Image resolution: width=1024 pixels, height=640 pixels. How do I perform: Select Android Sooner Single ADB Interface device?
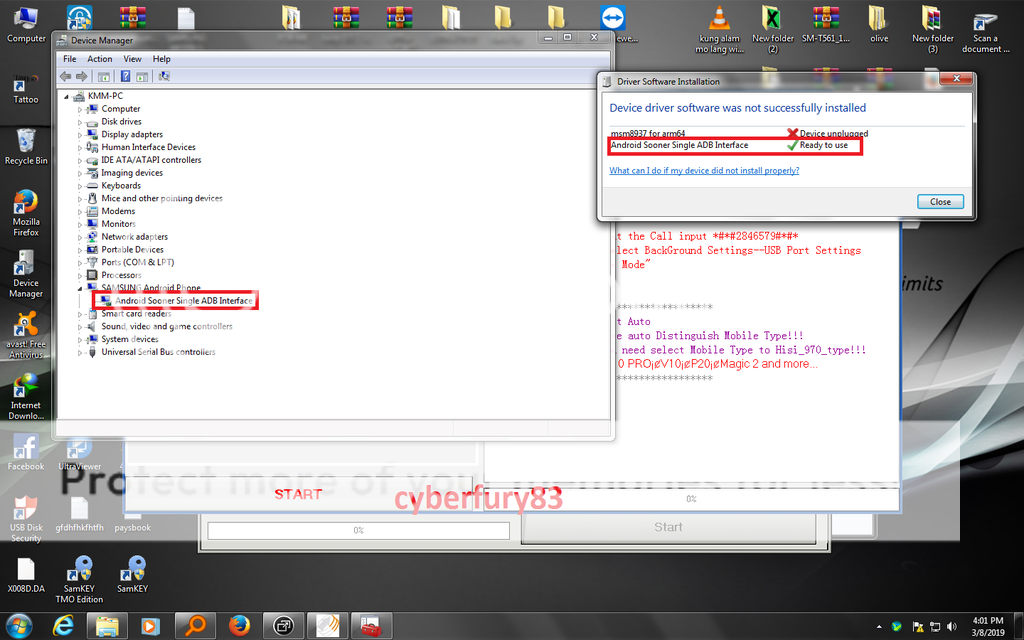[x=183, y=301]
